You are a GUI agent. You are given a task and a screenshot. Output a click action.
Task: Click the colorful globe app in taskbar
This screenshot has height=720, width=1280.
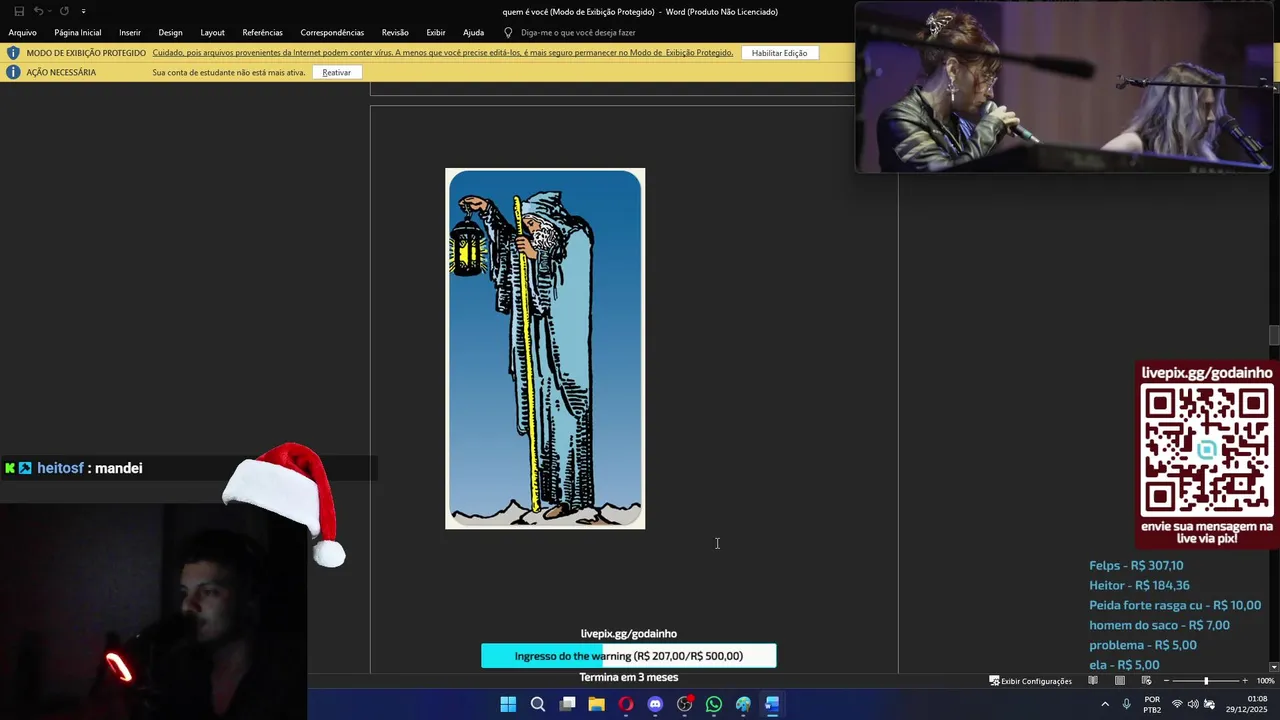click(x=743, y=704)
